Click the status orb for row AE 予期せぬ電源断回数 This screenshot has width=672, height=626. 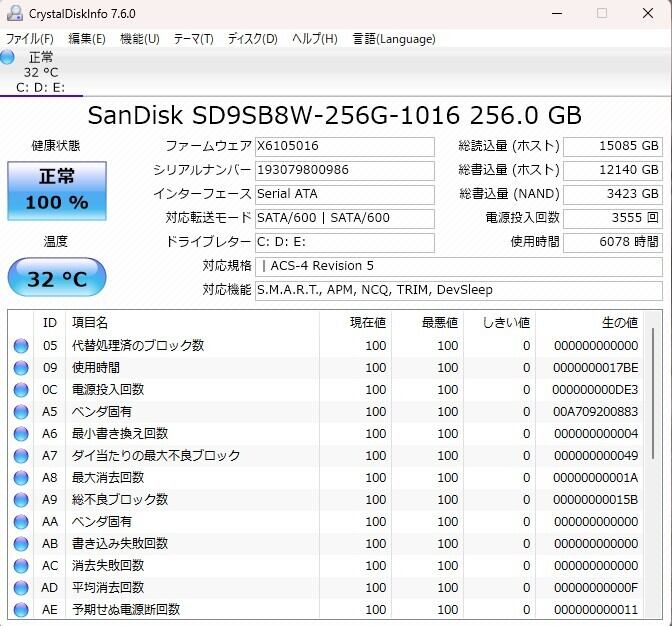[21, 610]
